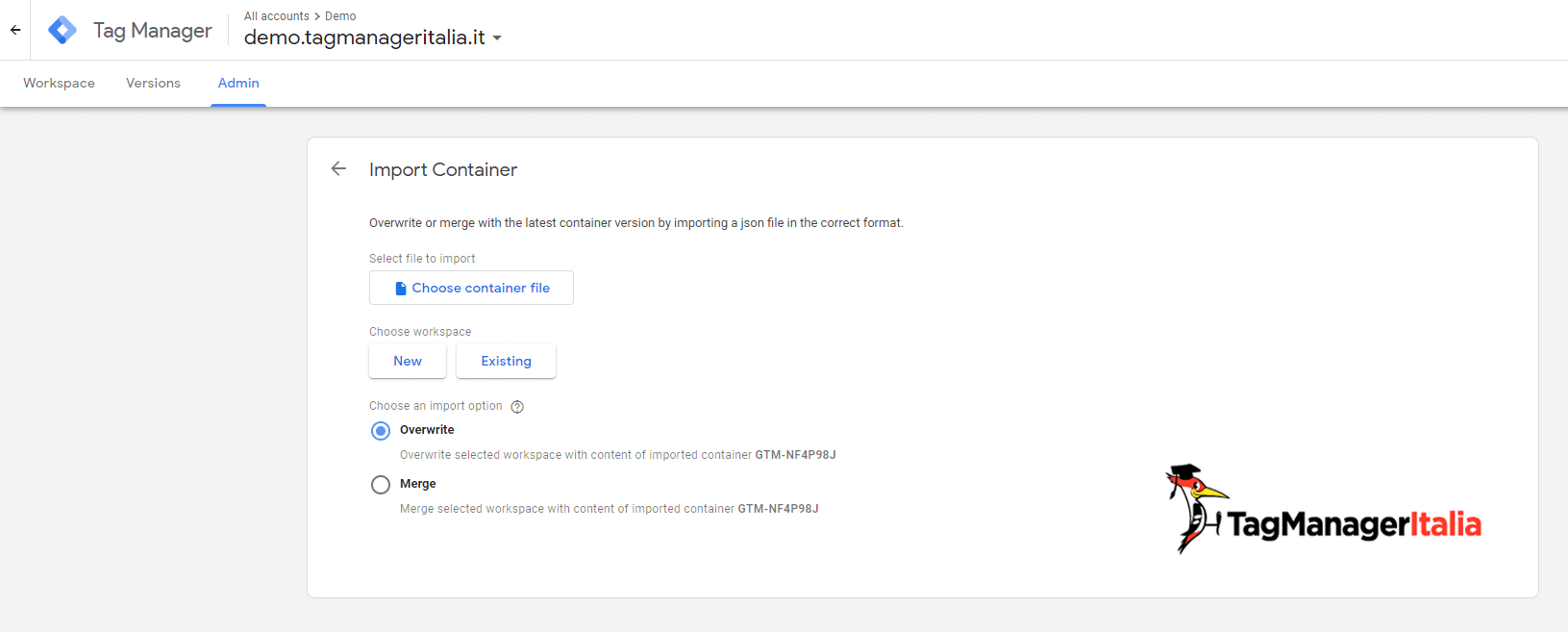Switch to the Versions tab

(x=153, y=84)
